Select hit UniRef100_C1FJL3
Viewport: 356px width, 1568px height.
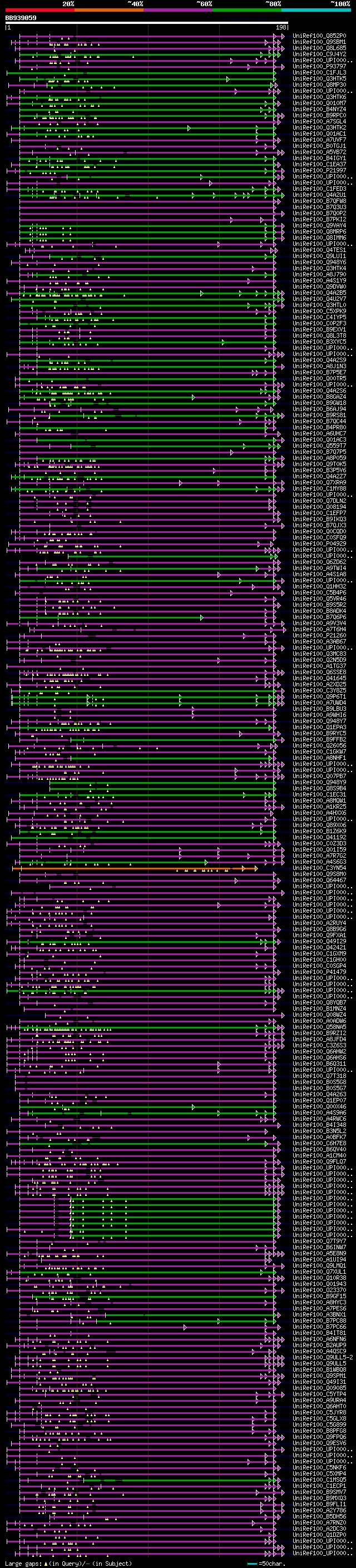[x=319, y=72]
